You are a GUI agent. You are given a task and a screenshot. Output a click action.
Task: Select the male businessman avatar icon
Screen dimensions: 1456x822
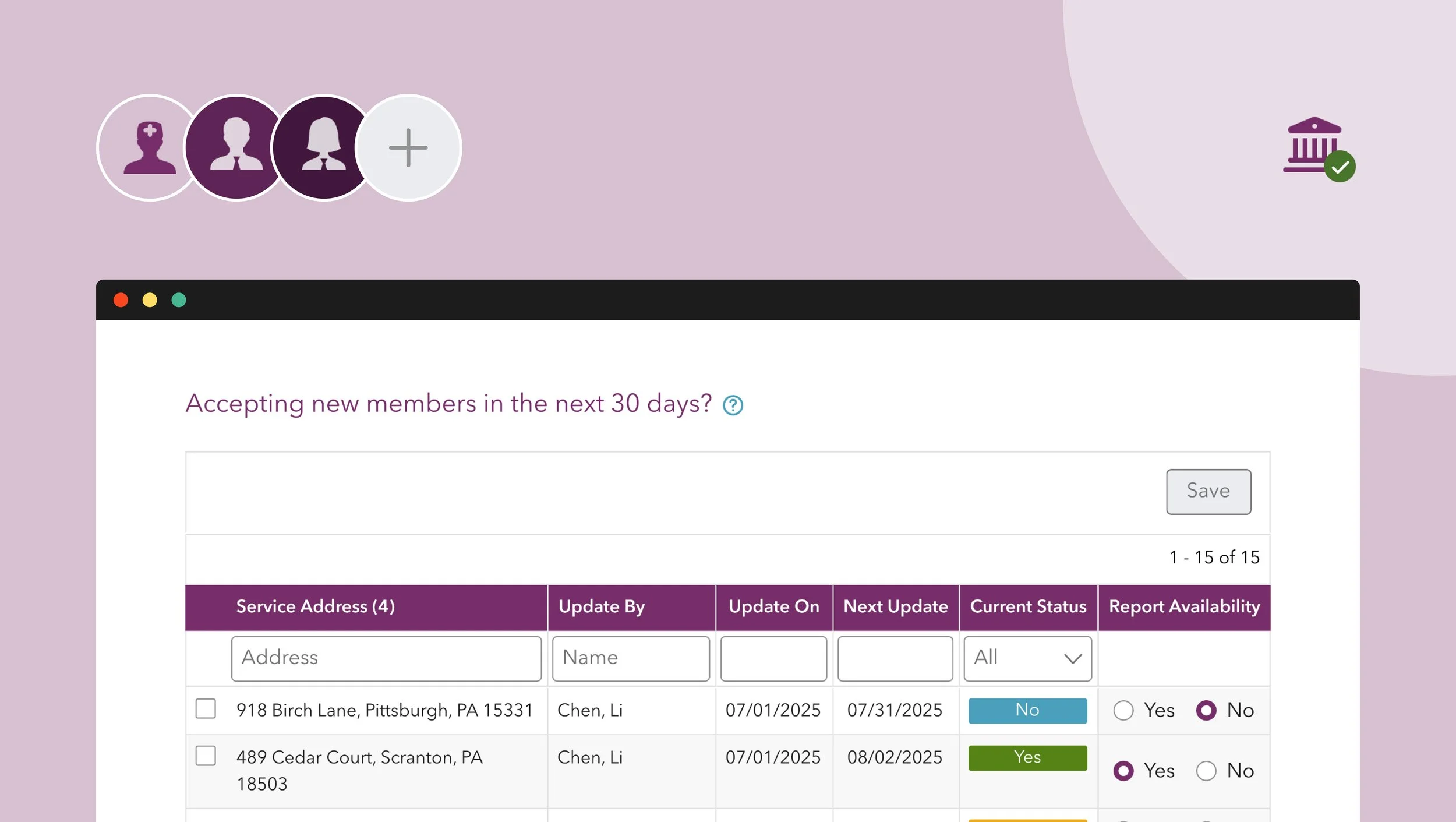tap(236, 148)
